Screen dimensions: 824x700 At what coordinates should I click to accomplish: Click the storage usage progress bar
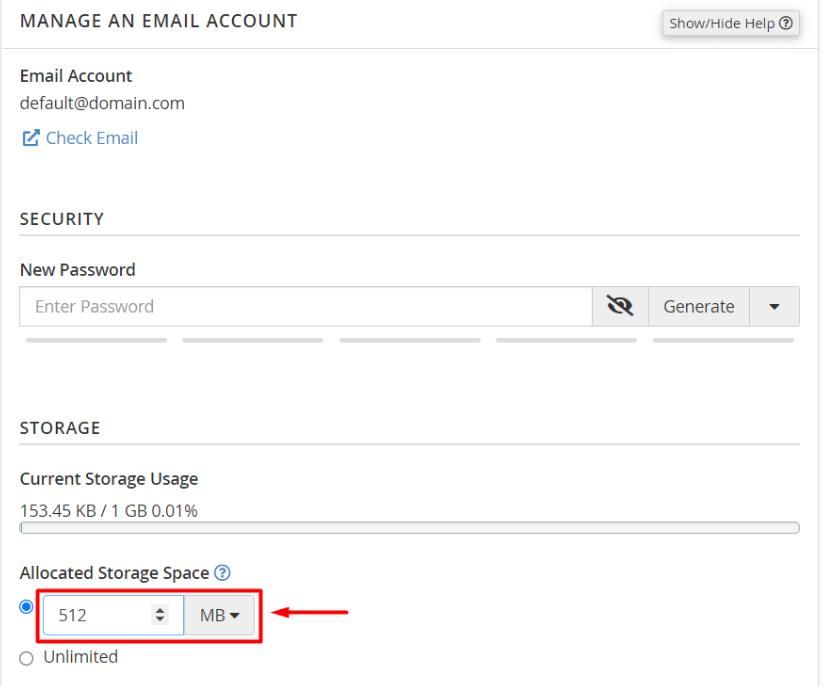click(410, 527)
